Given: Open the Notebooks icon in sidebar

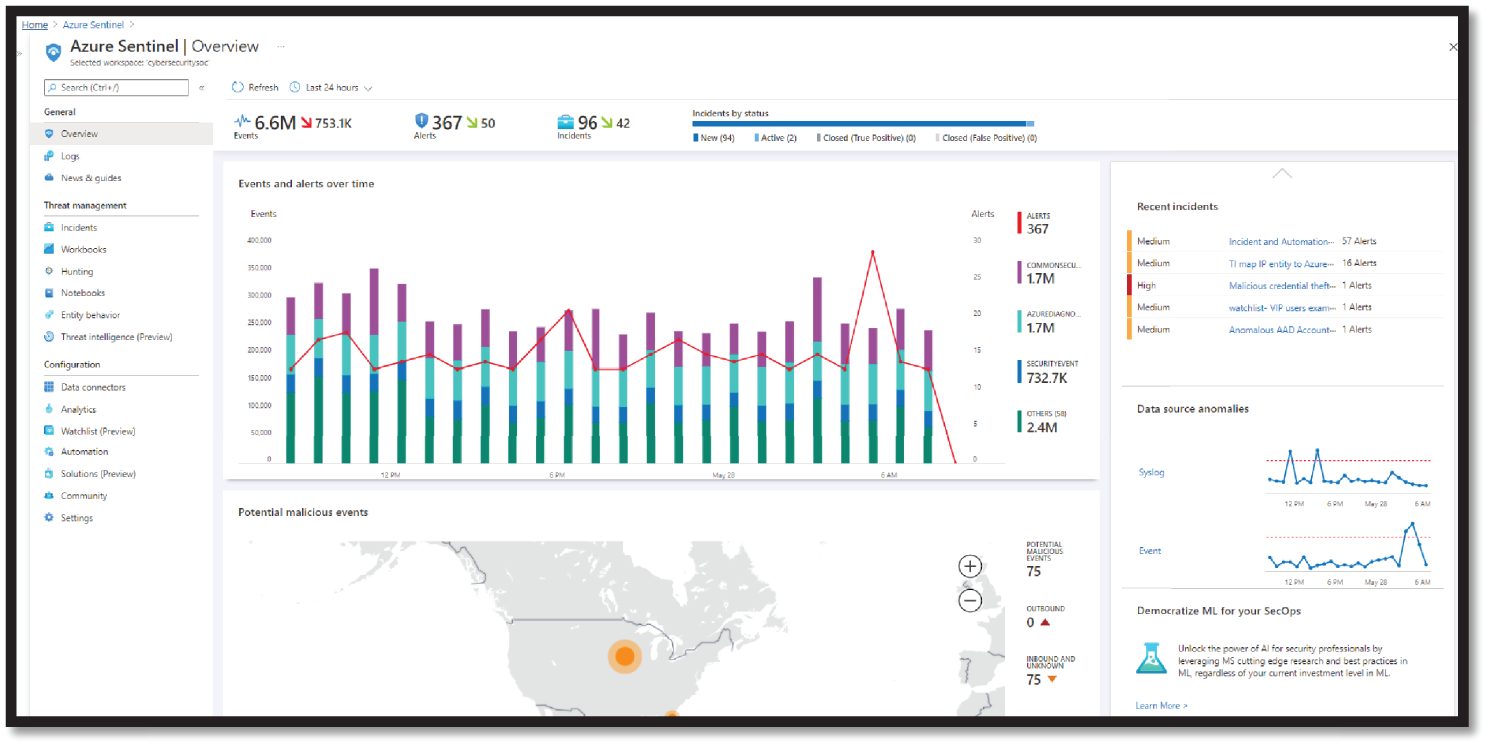Looking at the screenshot, I should [49, 293].
